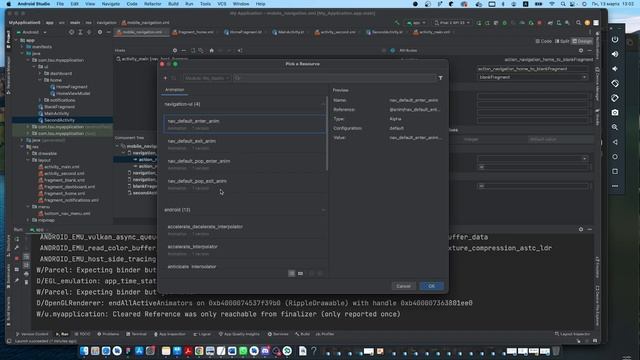Open the Navigate menu
Image resolution: width=640 pixels, height=360 pixels.
[x=111, y=4]
